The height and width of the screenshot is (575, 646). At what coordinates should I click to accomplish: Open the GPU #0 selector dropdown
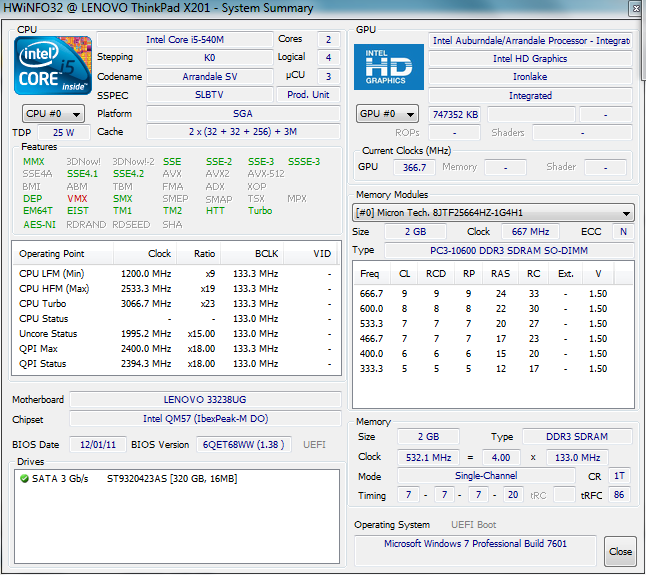click(388, 114)
